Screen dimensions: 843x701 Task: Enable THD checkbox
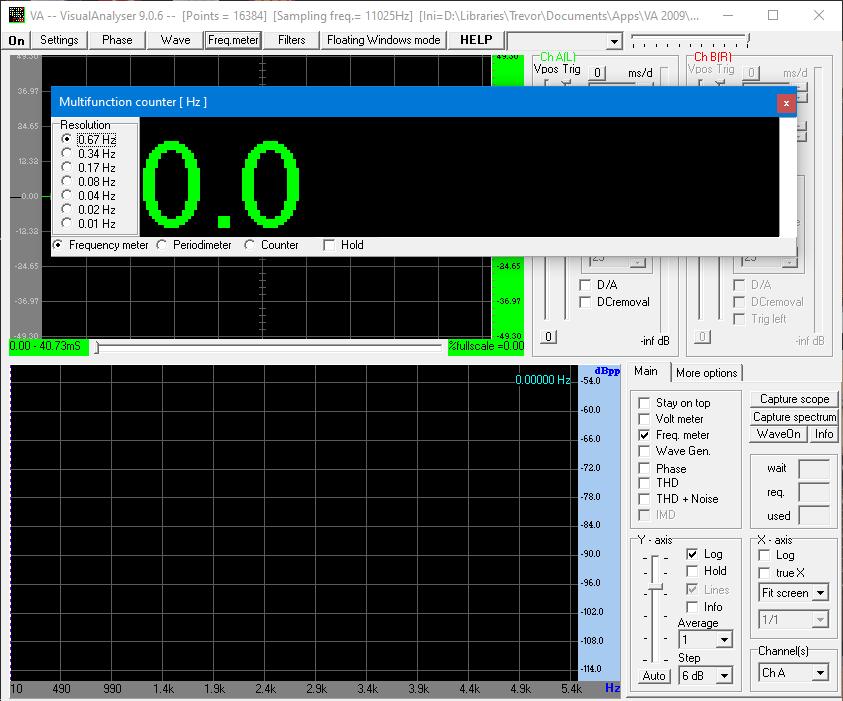pyautogui.click(x=644, y=483)
